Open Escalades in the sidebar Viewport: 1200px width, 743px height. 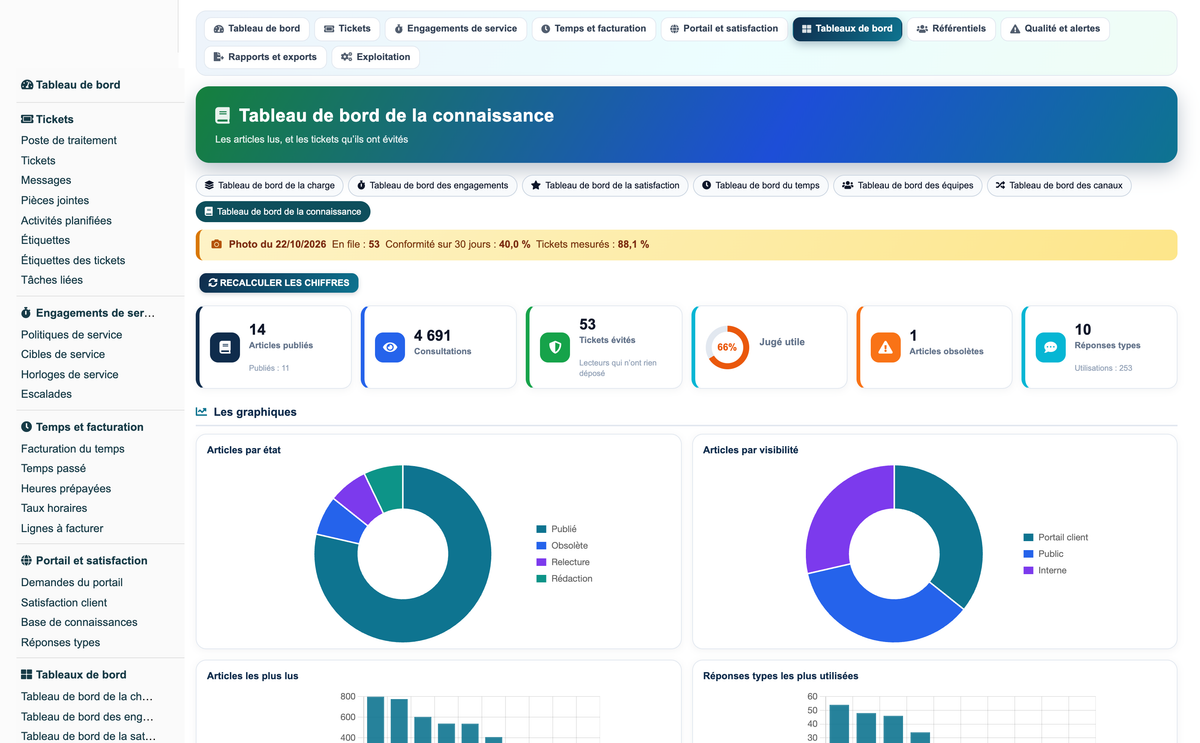click(46, 394)
